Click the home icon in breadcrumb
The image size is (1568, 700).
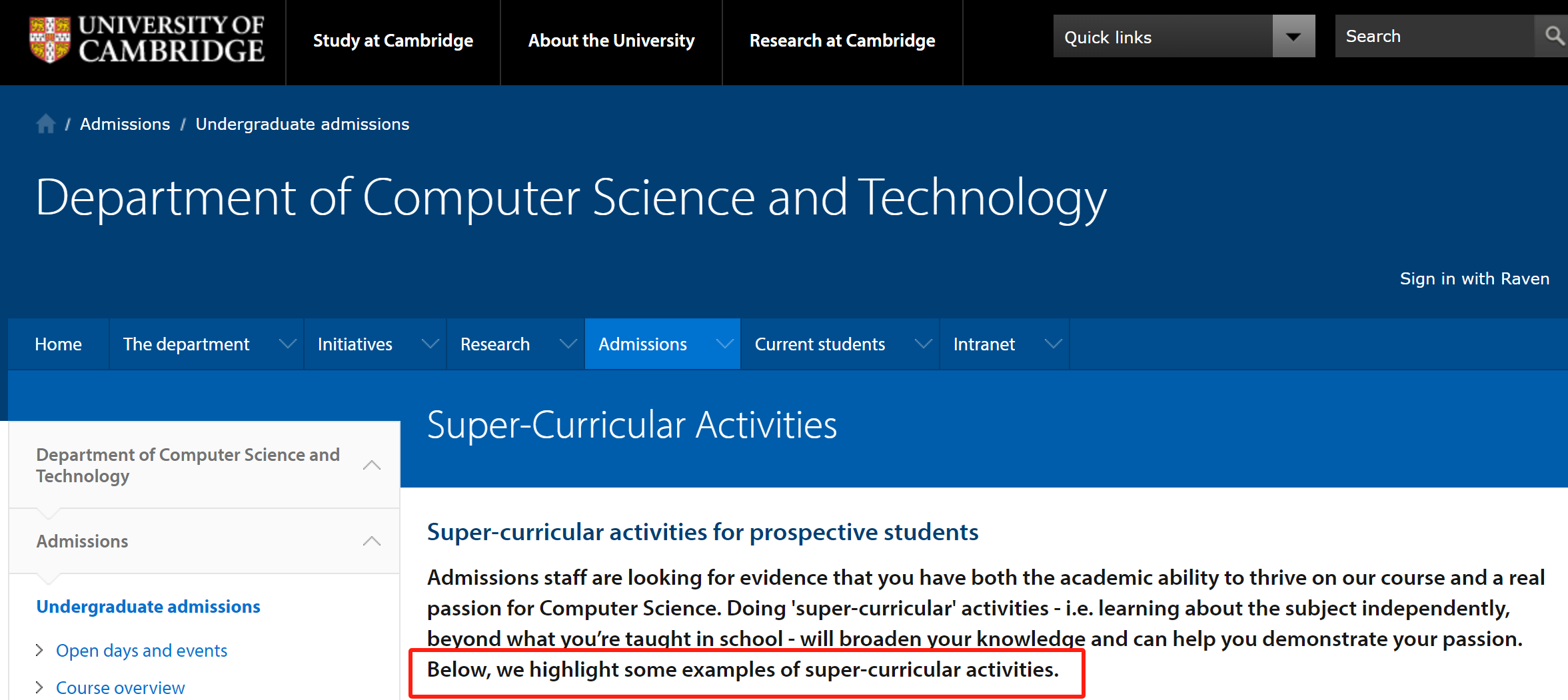click(46, 124)
